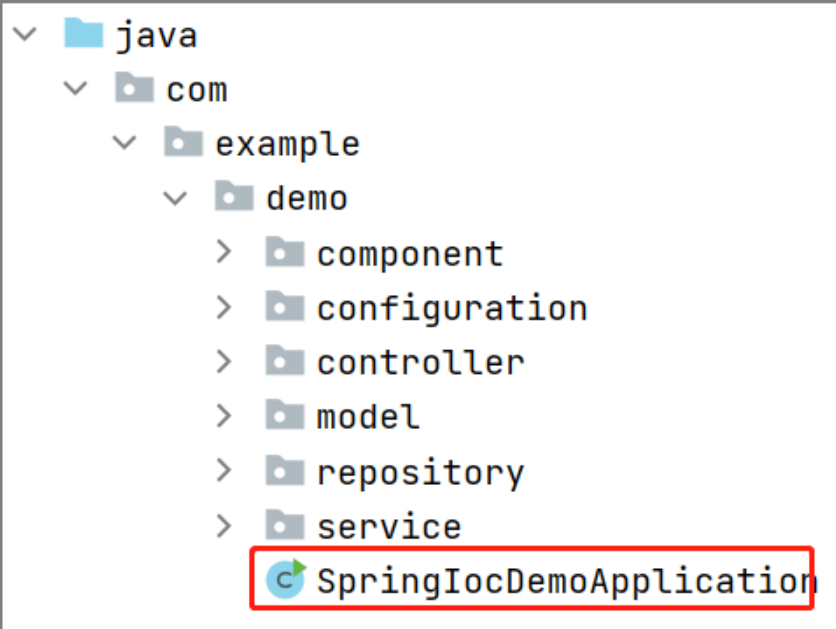
Task: Click the configuration package icon
Action: pos(284,307)
